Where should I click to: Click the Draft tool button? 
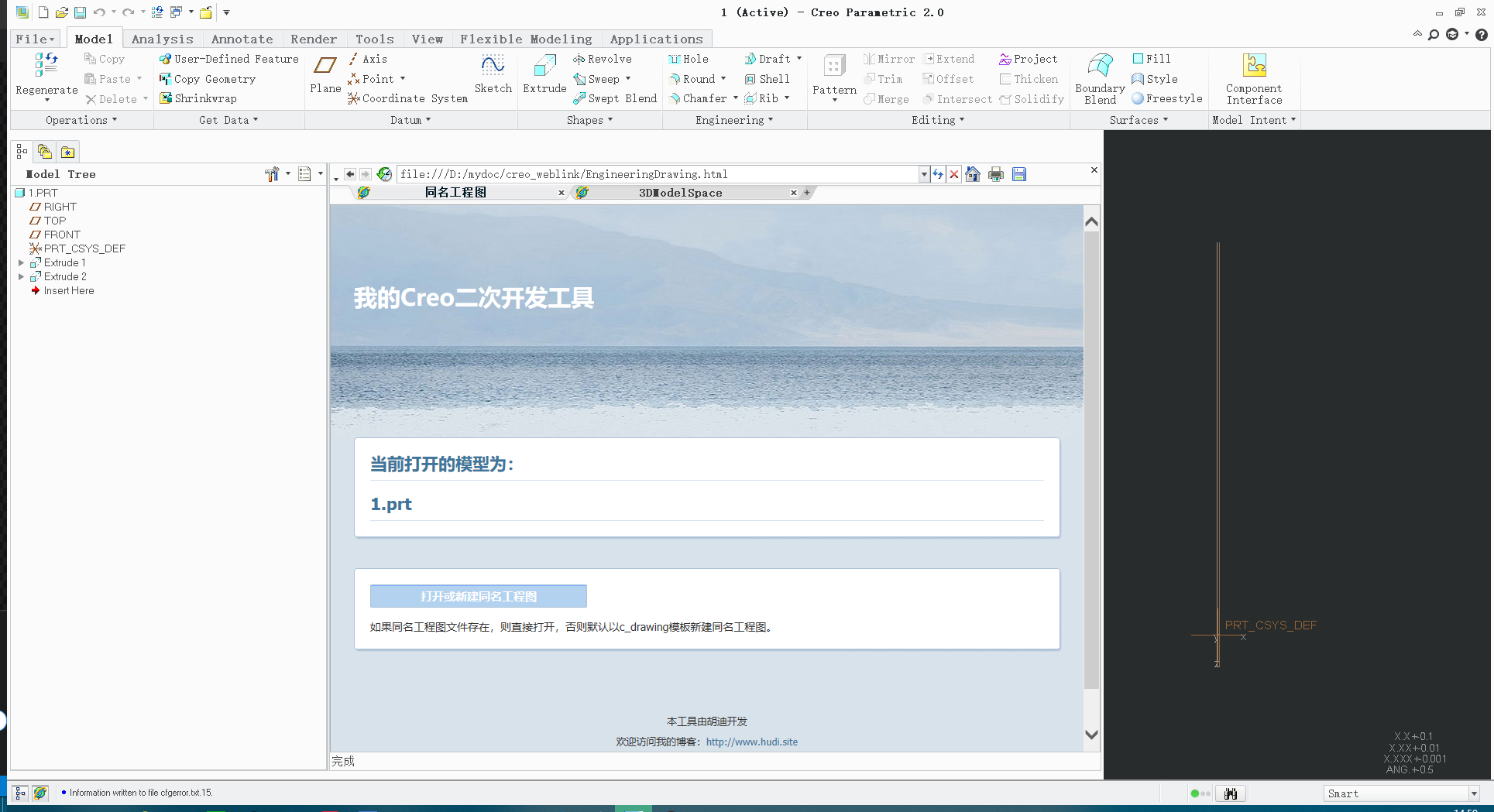[x=768, y=59]
